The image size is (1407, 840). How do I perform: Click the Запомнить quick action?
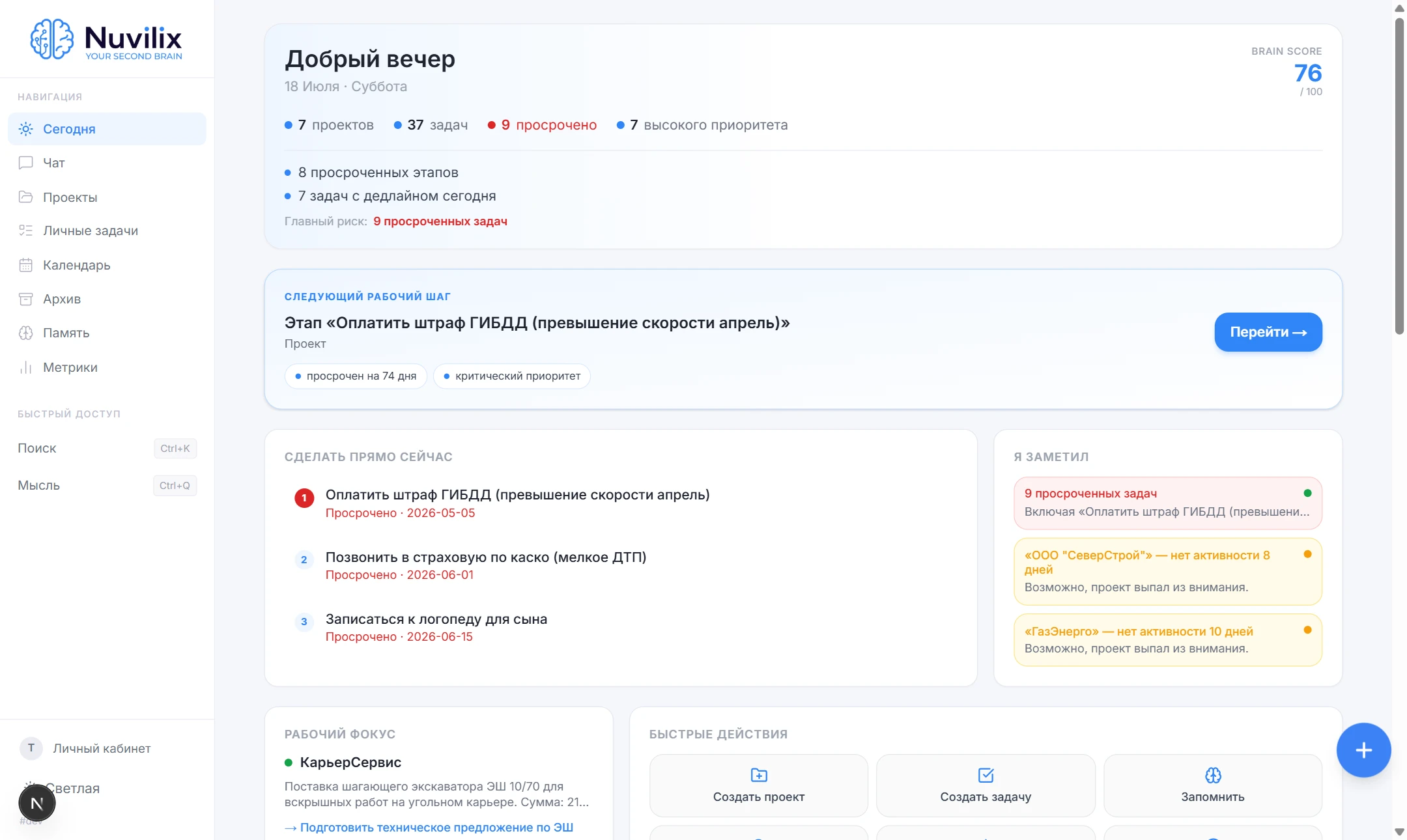coord(1213,785)
